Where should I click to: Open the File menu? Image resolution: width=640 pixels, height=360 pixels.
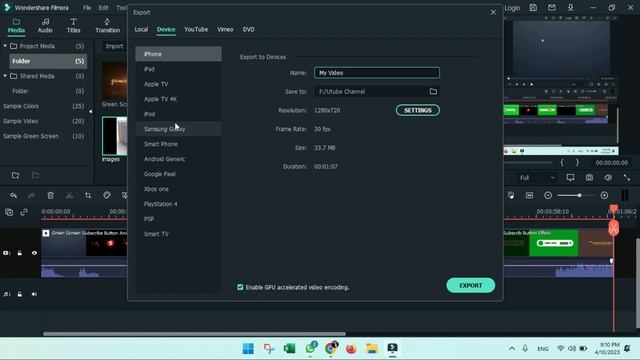pos(87,7)
